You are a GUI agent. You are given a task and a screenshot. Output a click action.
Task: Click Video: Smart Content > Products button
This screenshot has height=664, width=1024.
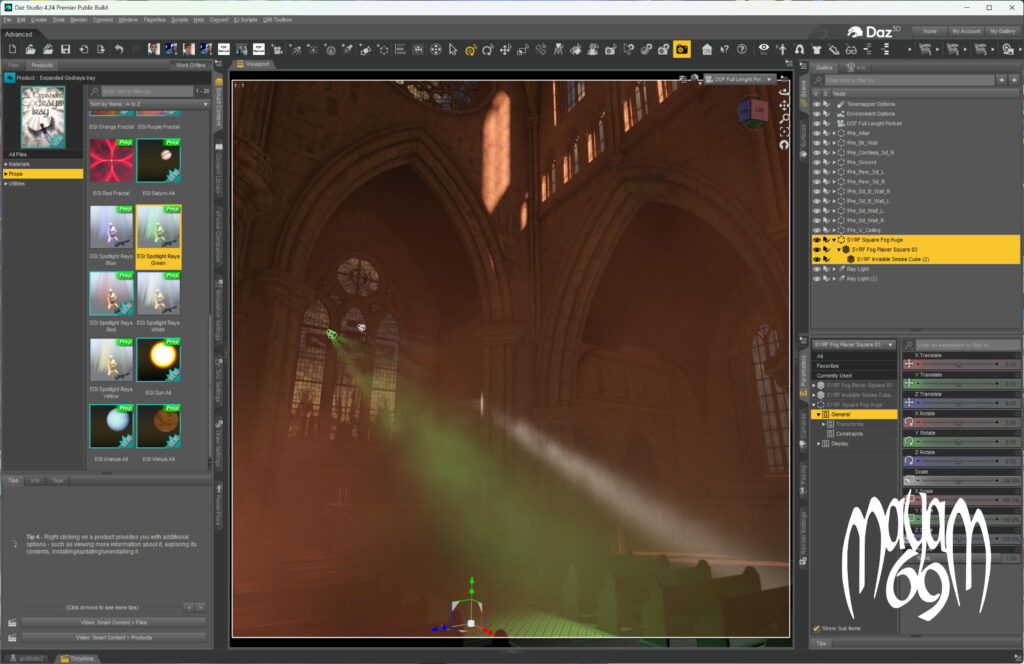tap(114, 638)
